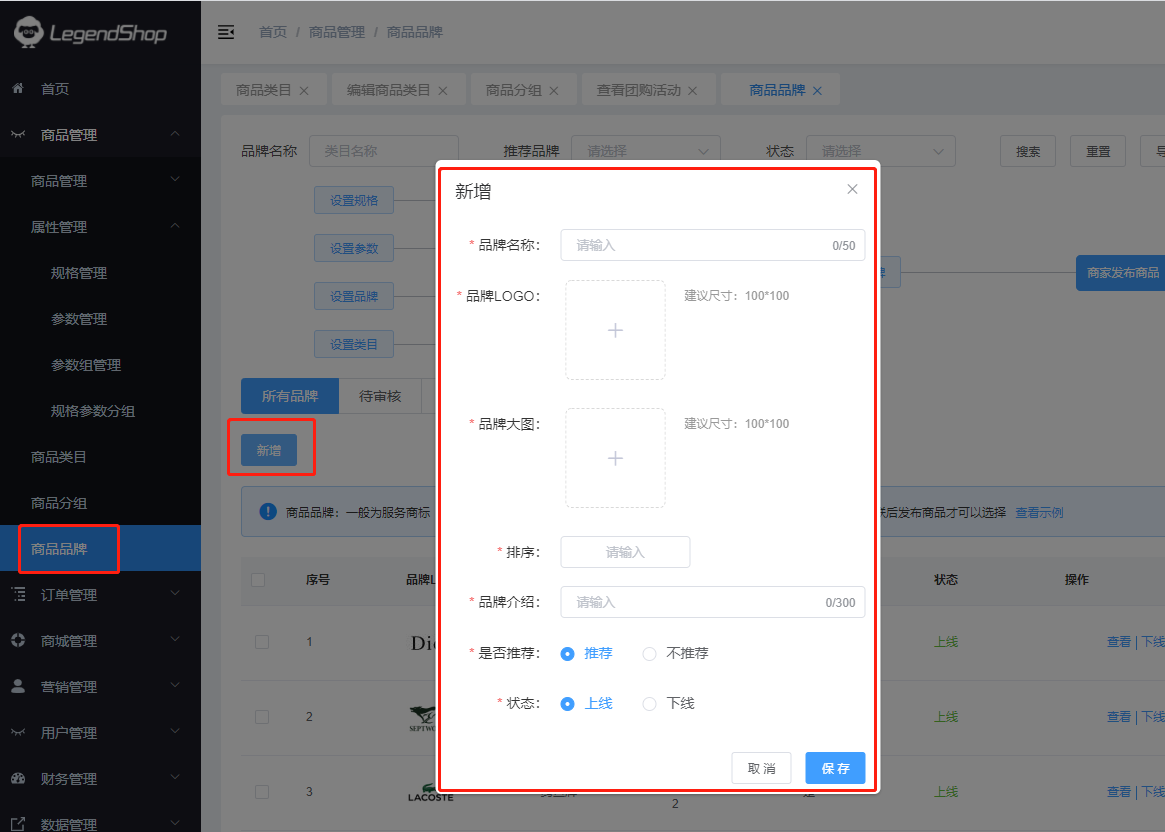Focus the 品牌介绍 input field
The height and width of the screenshot is (832, 1165).
[x=713, y=602]
